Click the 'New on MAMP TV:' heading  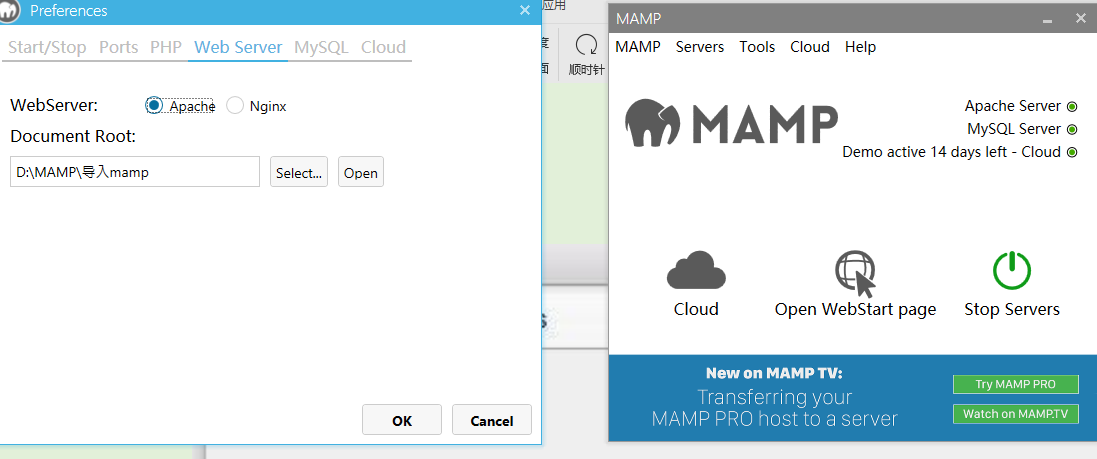pos(774,373)
